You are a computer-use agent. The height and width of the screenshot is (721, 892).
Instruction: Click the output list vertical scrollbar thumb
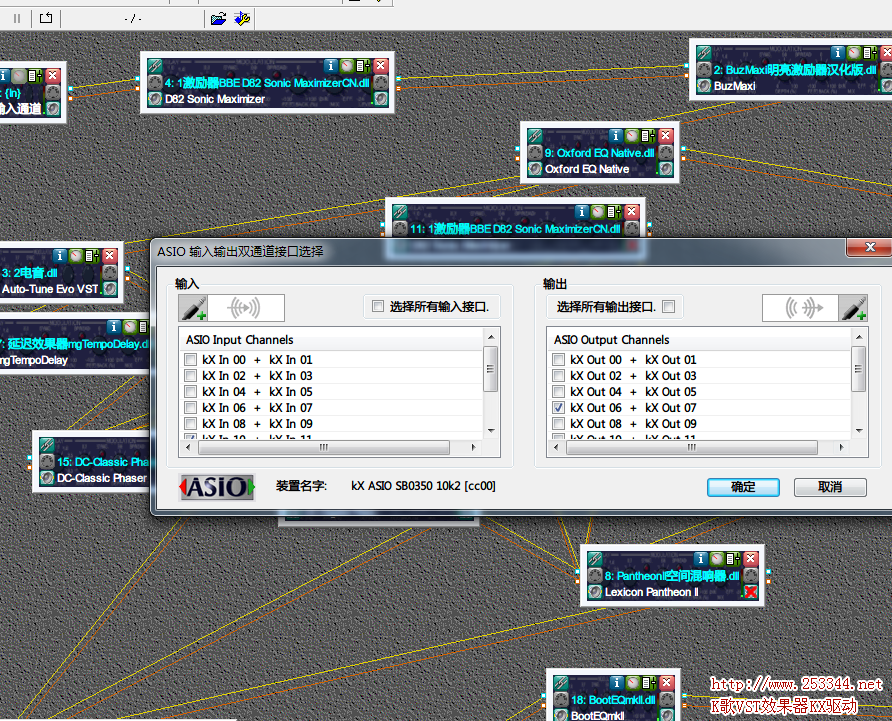[858, 369]
